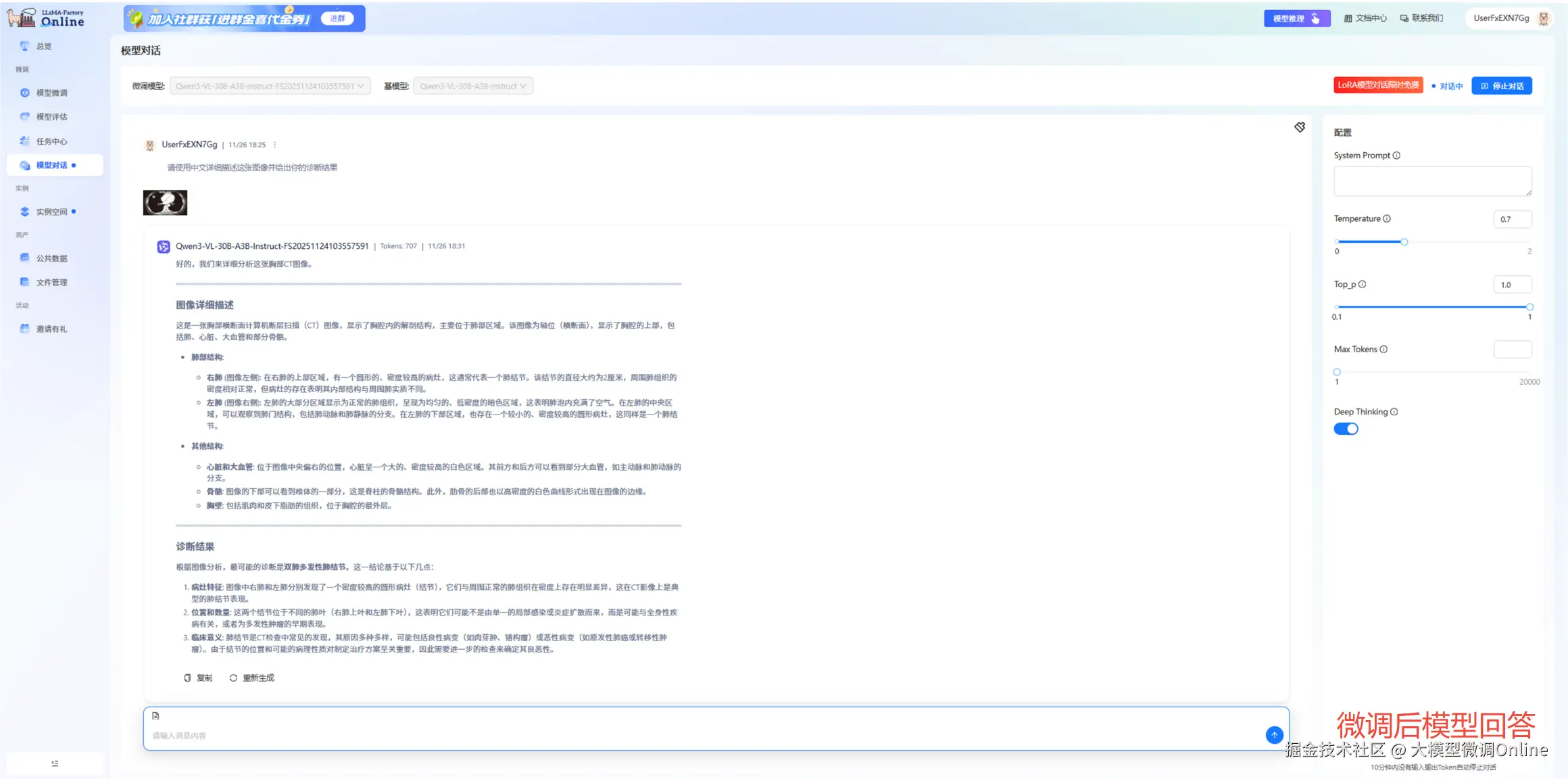Click the 停止对话 stop chat button
Viewport: 1568px width, 779px height.
[x=1501, y=86]
